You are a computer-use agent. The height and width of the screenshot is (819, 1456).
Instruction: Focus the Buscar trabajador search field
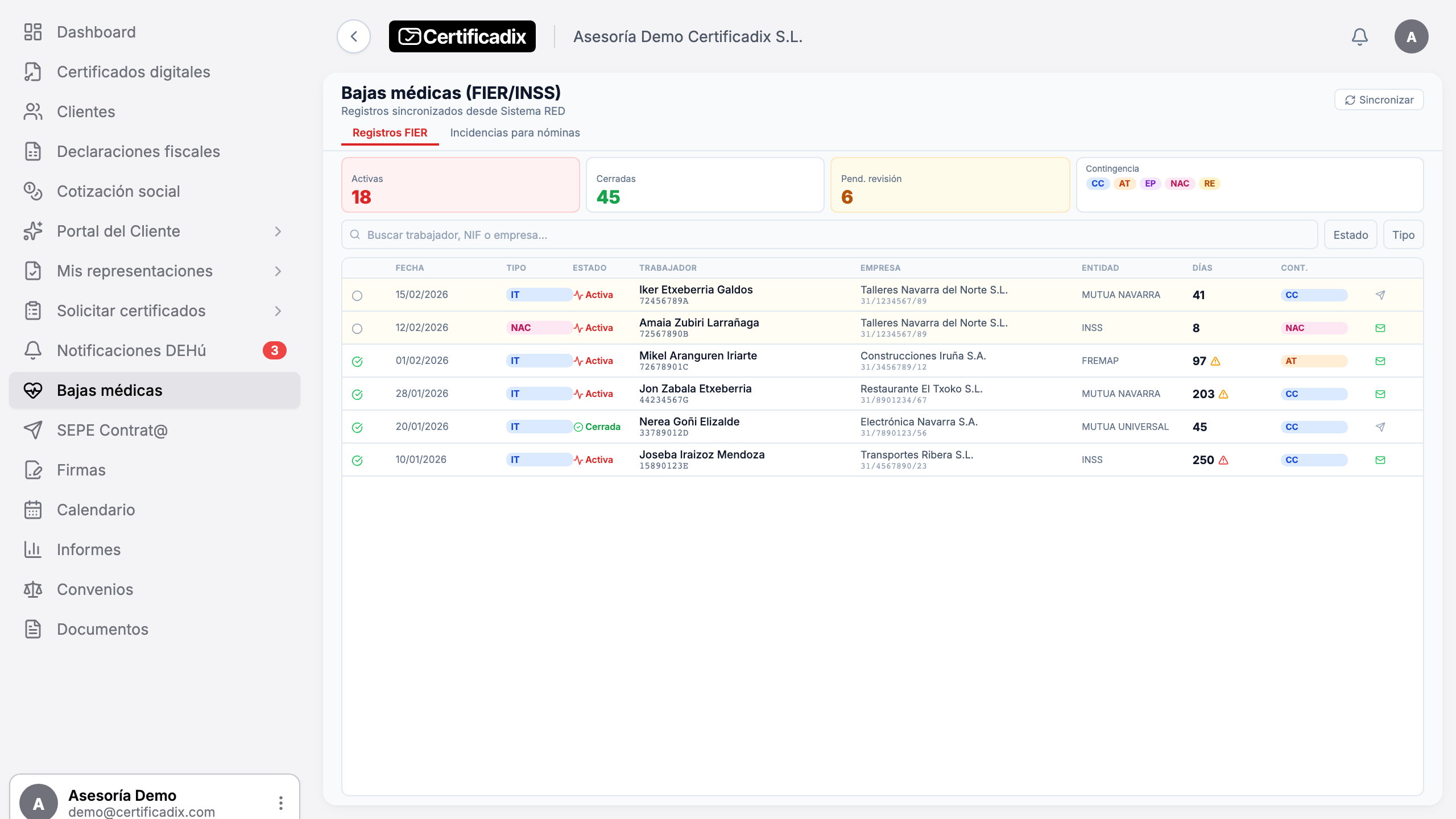pyautogui.click(x=829, y=235)
